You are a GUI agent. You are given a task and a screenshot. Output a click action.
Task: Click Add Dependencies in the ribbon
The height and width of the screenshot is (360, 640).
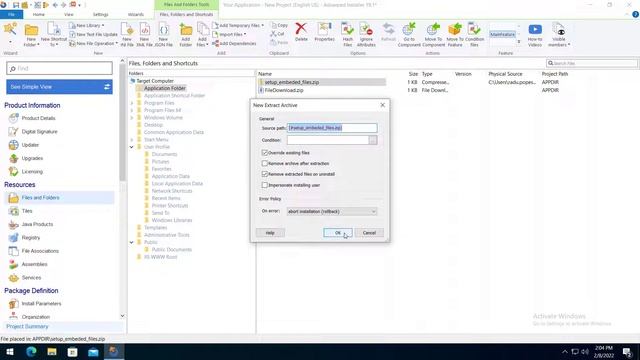[234, 43]
